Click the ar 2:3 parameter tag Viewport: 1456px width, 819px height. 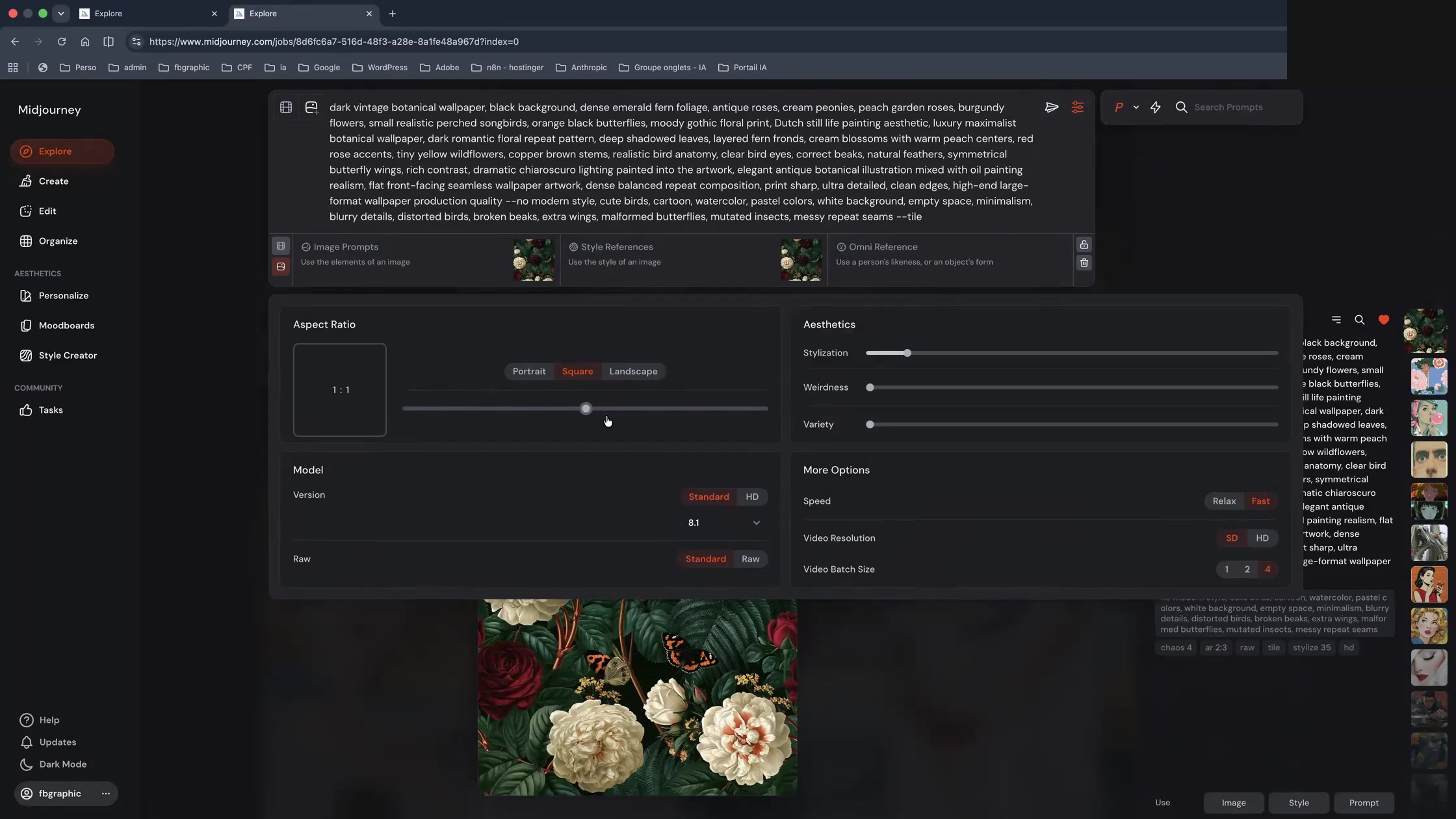coord(1215,648)
